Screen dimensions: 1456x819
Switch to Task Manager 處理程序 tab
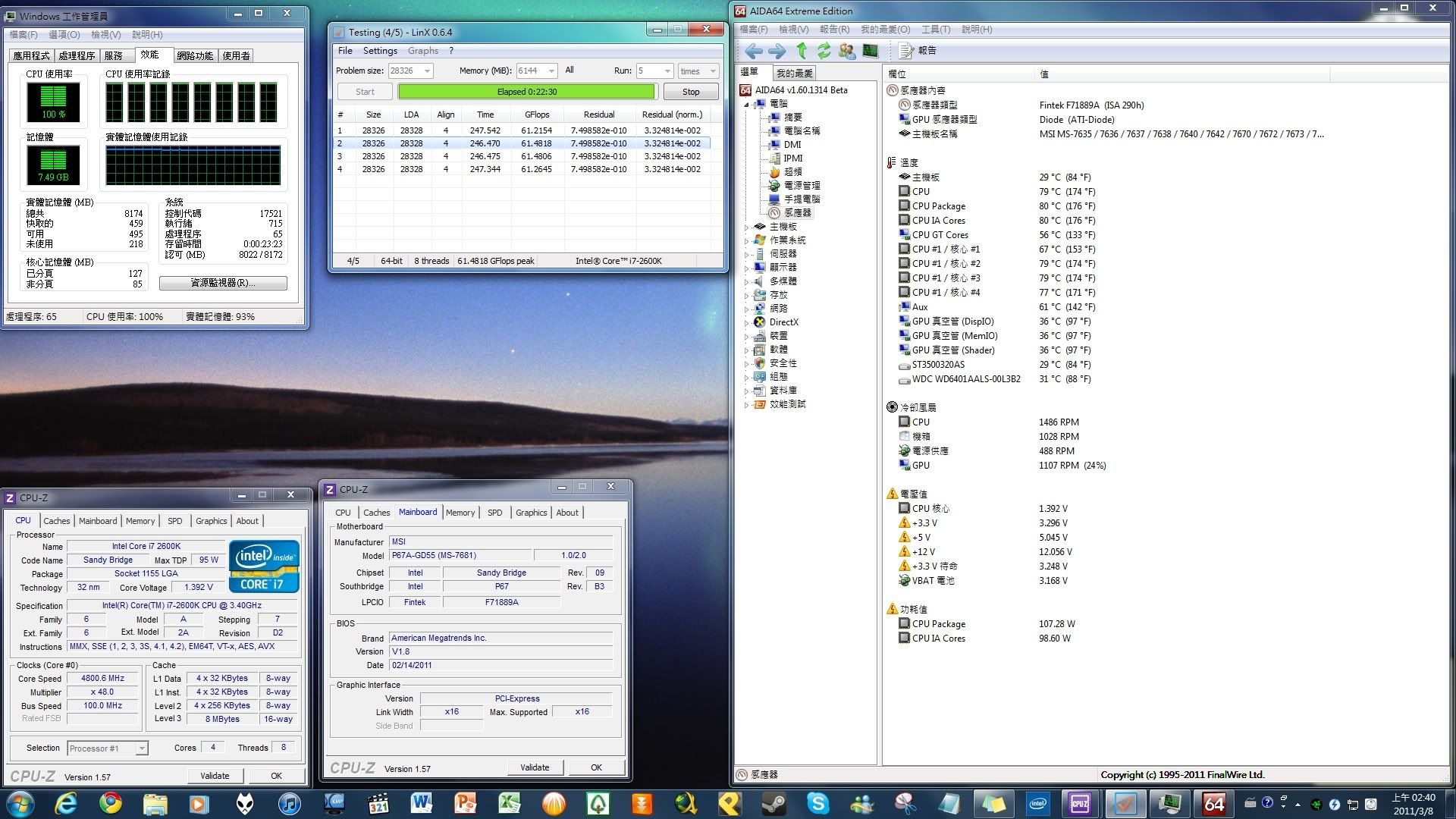click(x=77, y=56)
